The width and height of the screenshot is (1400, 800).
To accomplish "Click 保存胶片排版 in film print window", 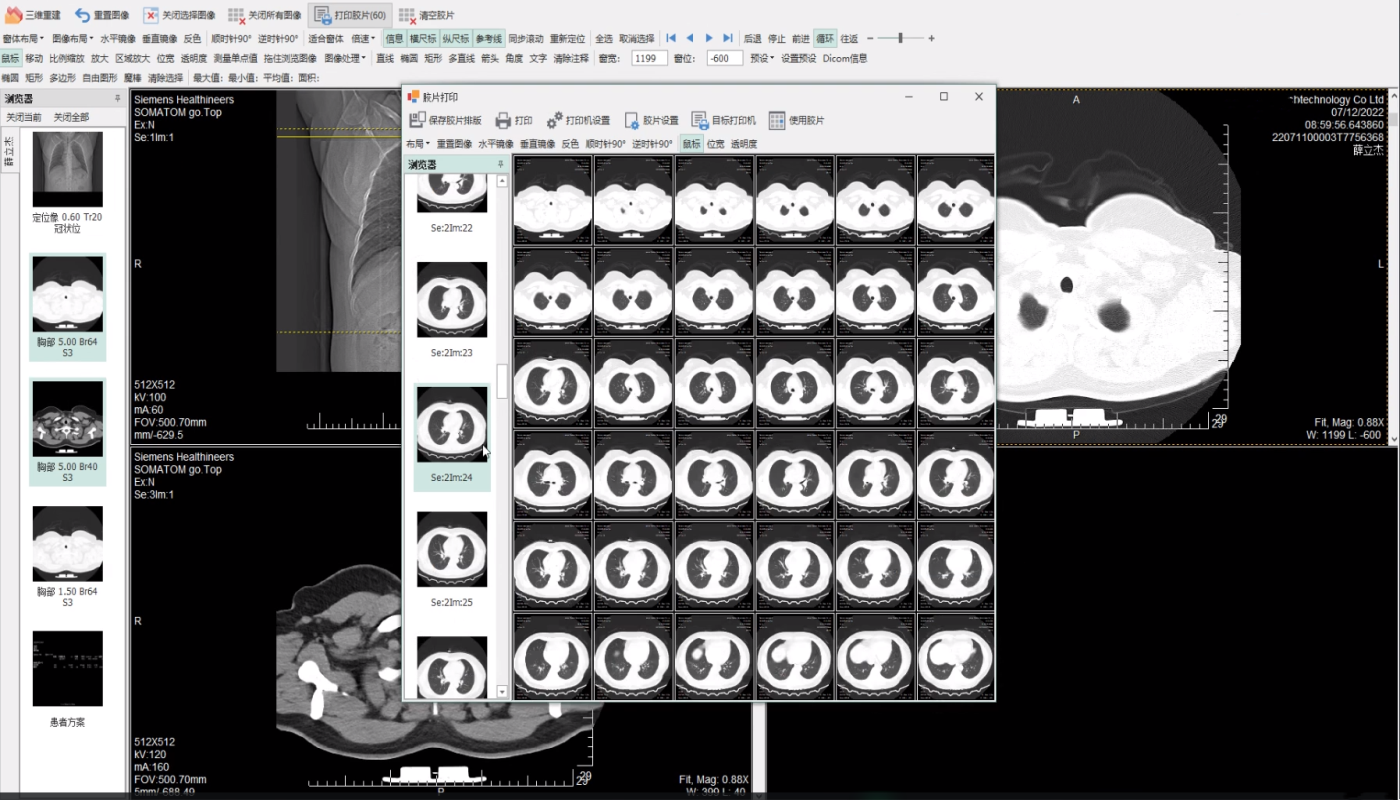I will [445, 120].
